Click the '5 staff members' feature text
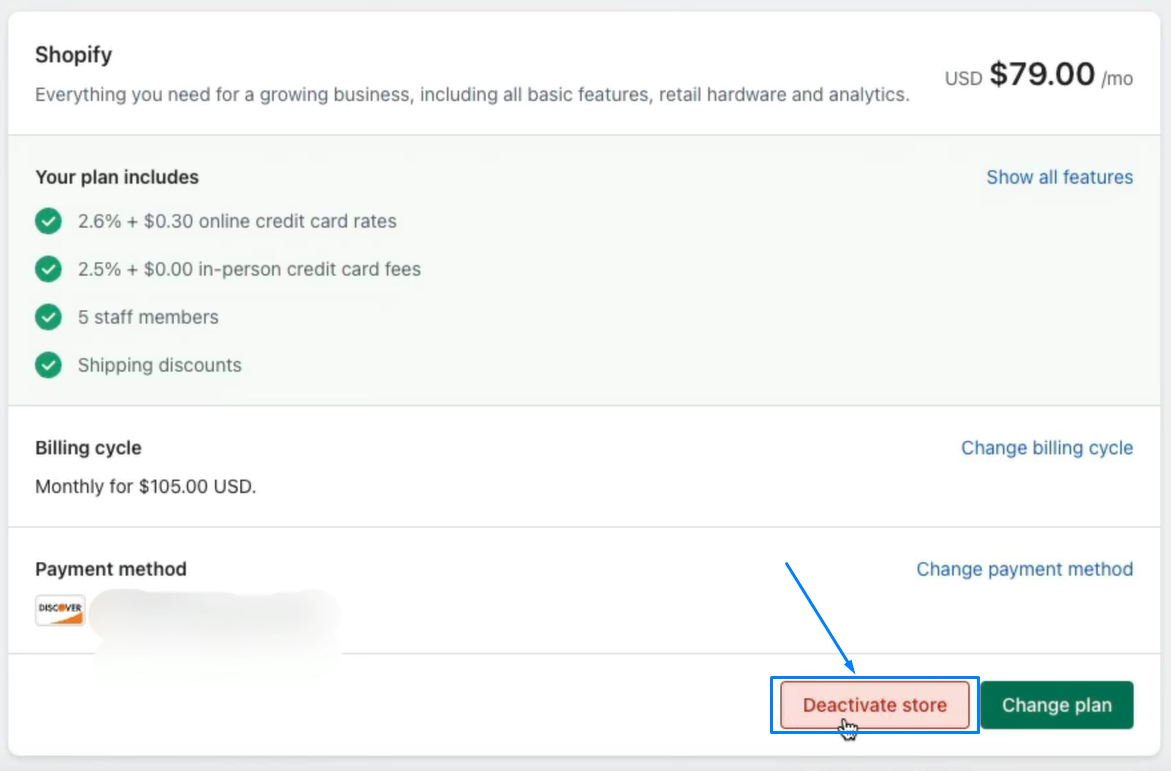Screen dimensions: 1171x771 tap(148, 317)
